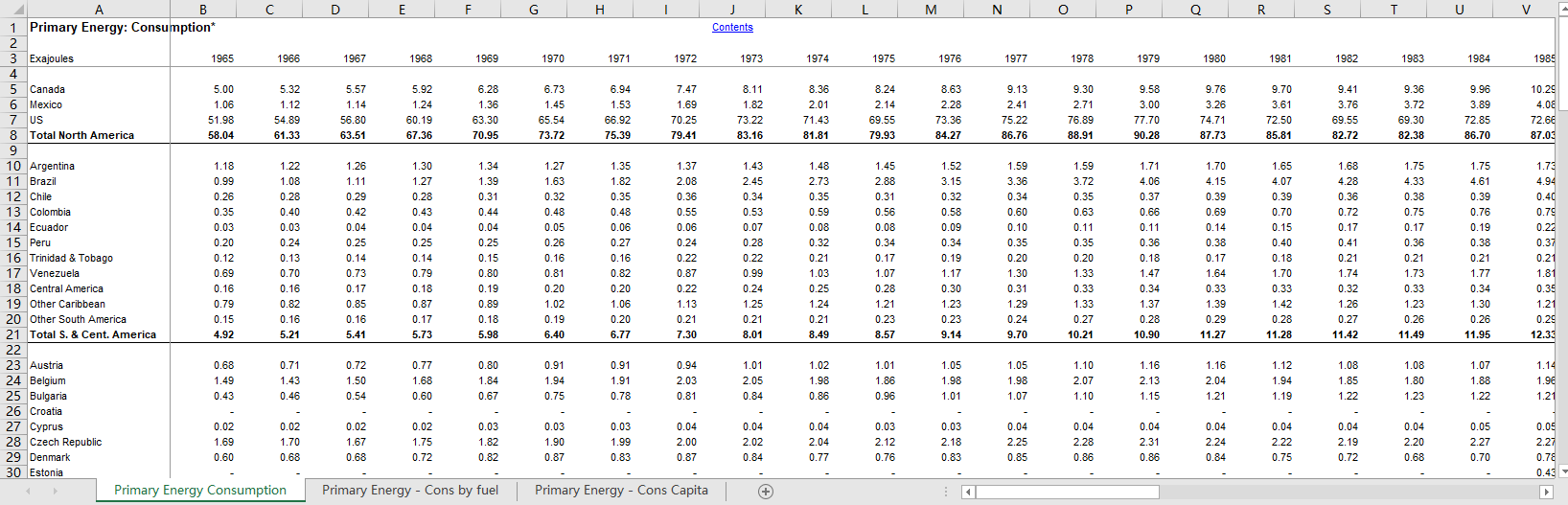Viewport: 1568px width, 505px height.
Task: Click Venezuela 1982 value 1.74
Action: 1348,273
